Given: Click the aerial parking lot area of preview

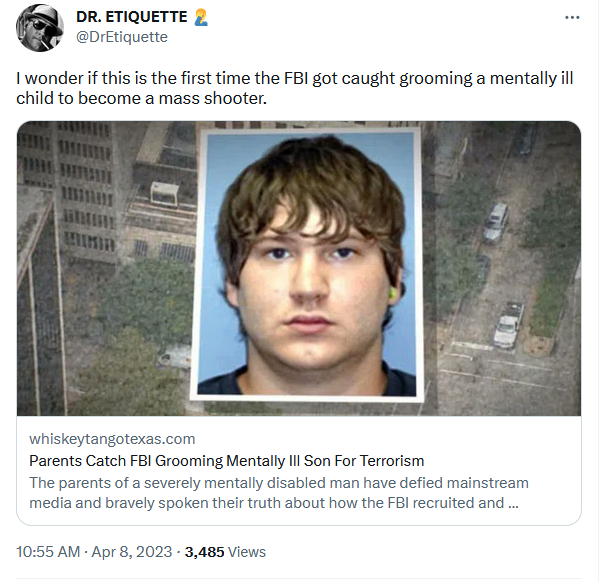Looking at the screenshot, I should [x=502, y=268].
